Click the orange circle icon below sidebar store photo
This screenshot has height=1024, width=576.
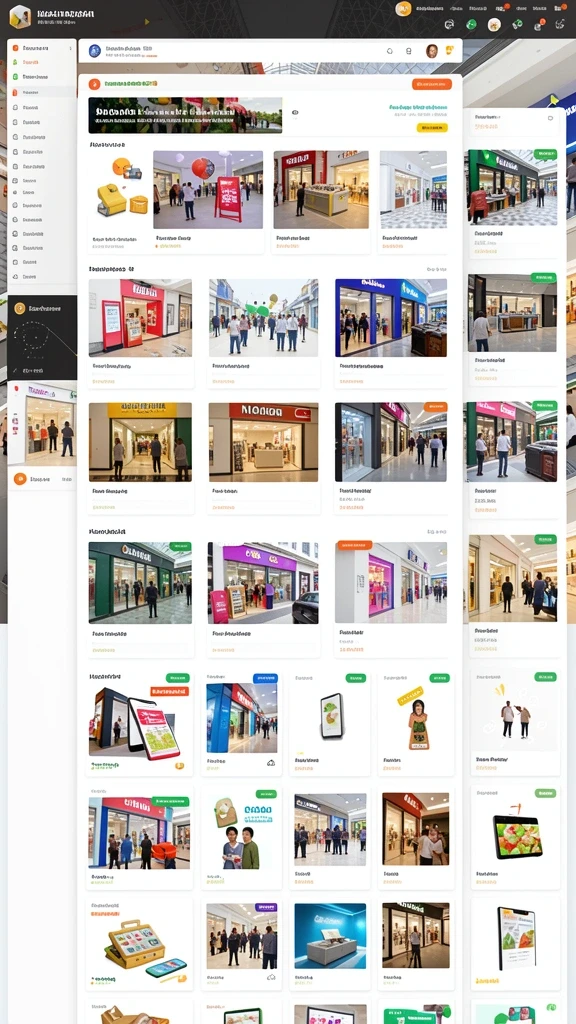pyautogui.click(x=20, y=479)
